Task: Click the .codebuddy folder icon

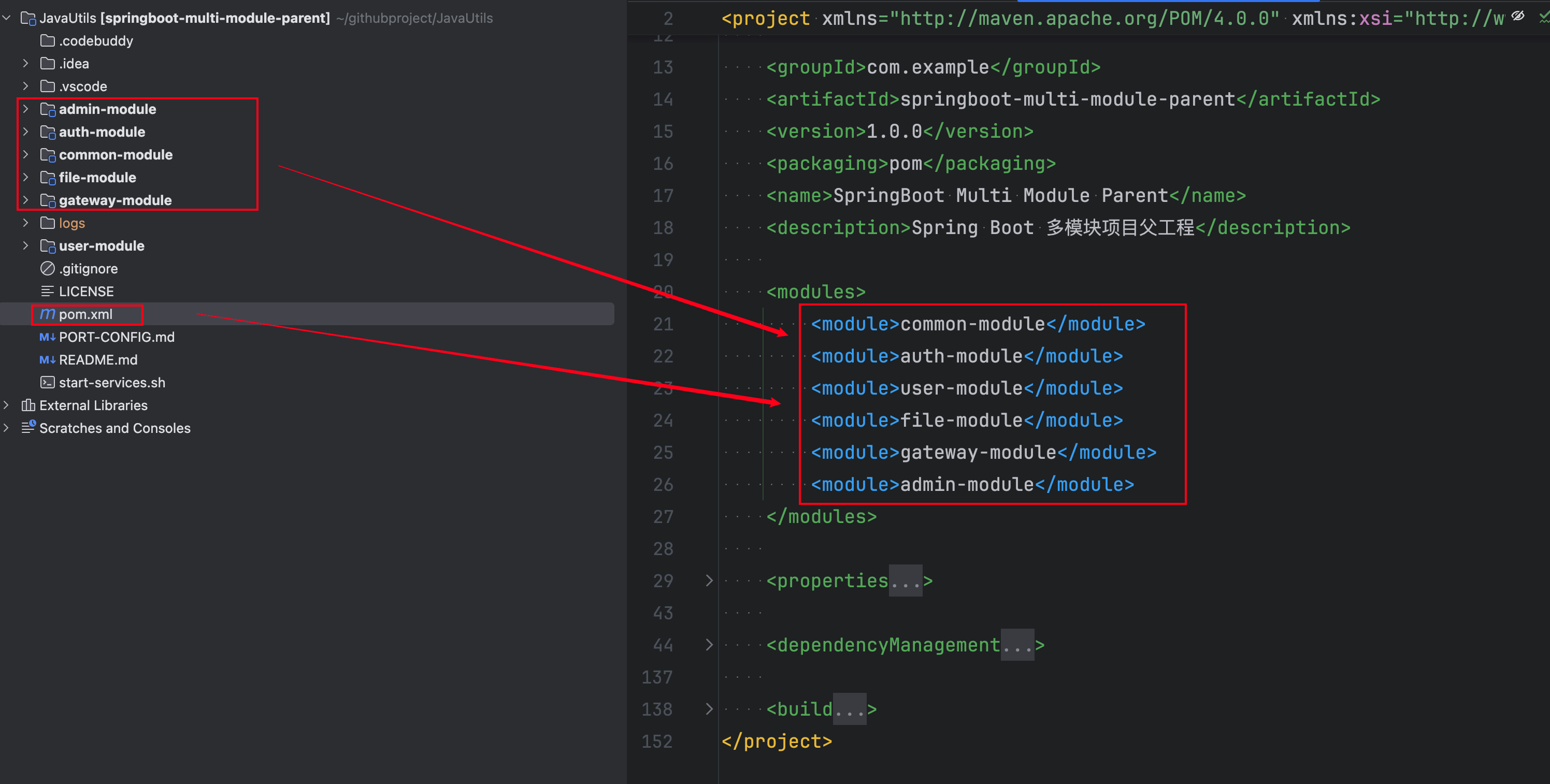Action: tap(48, 41)
